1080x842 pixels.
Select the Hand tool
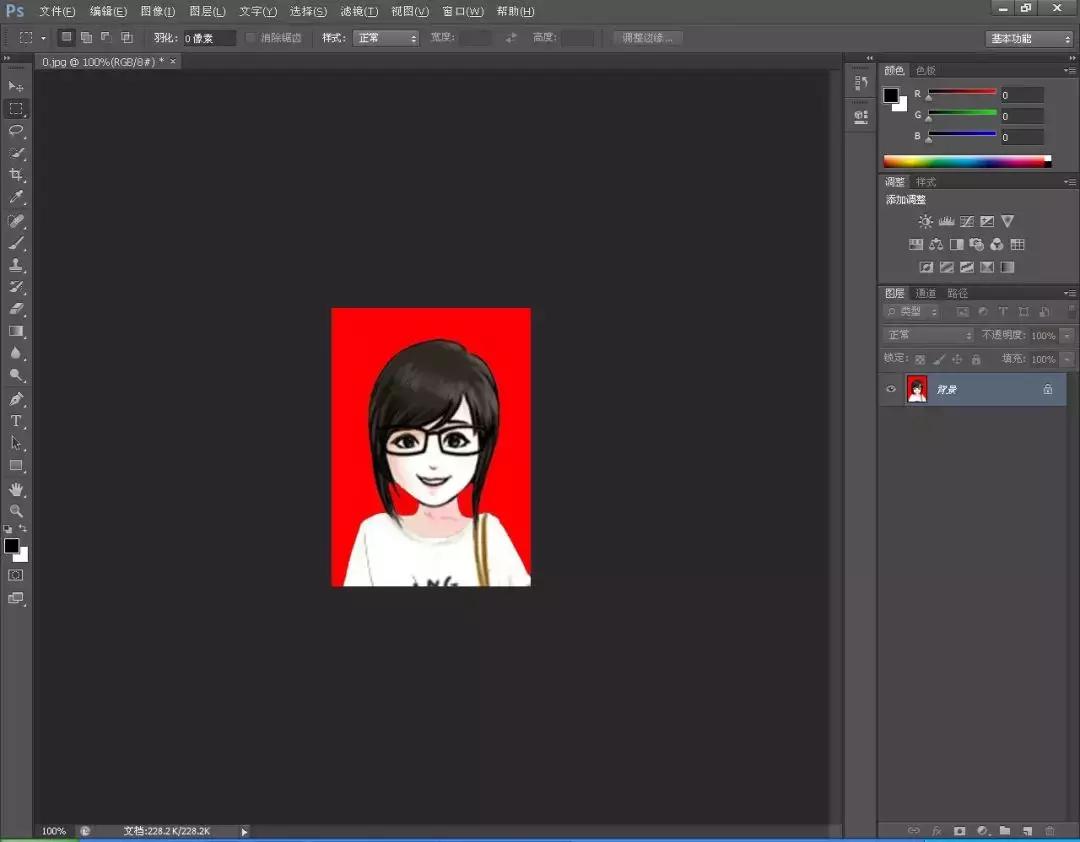(16, 489)
